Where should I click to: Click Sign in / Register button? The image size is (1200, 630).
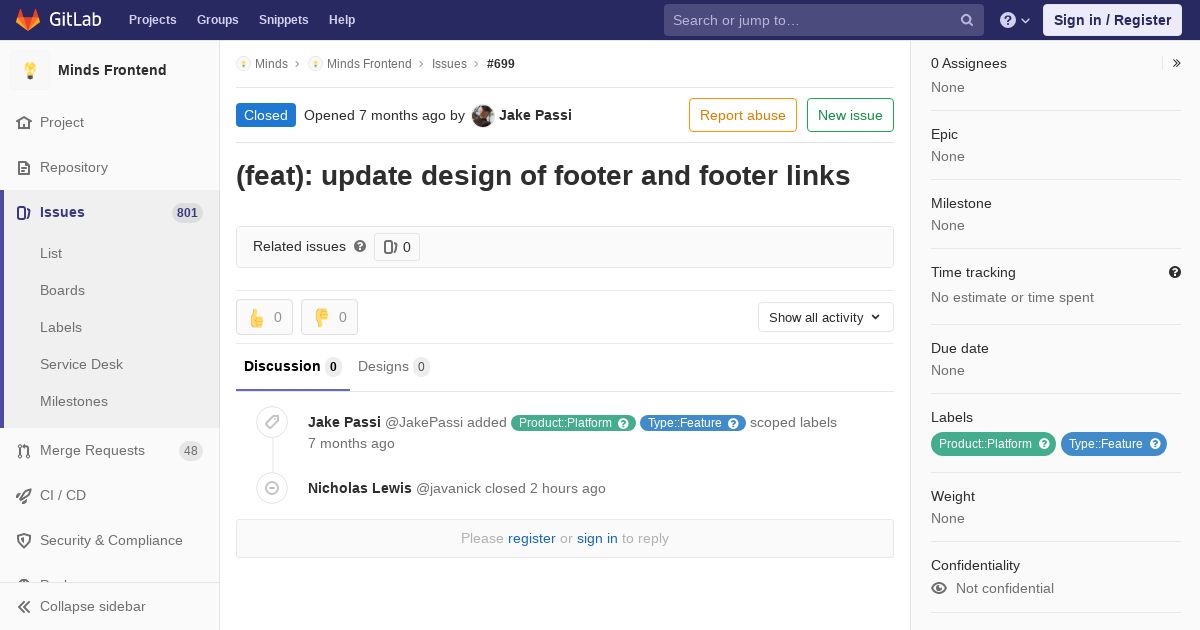coord(1112,20)
